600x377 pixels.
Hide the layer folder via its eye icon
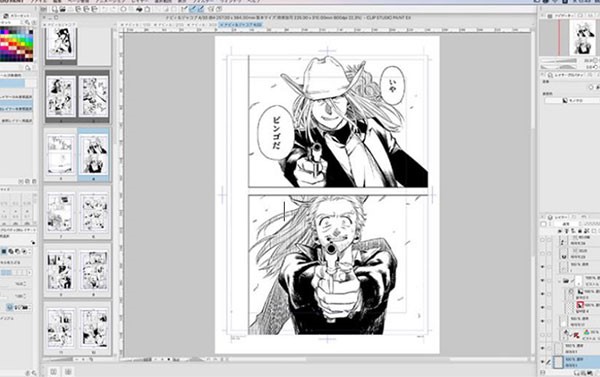point(543,281)
